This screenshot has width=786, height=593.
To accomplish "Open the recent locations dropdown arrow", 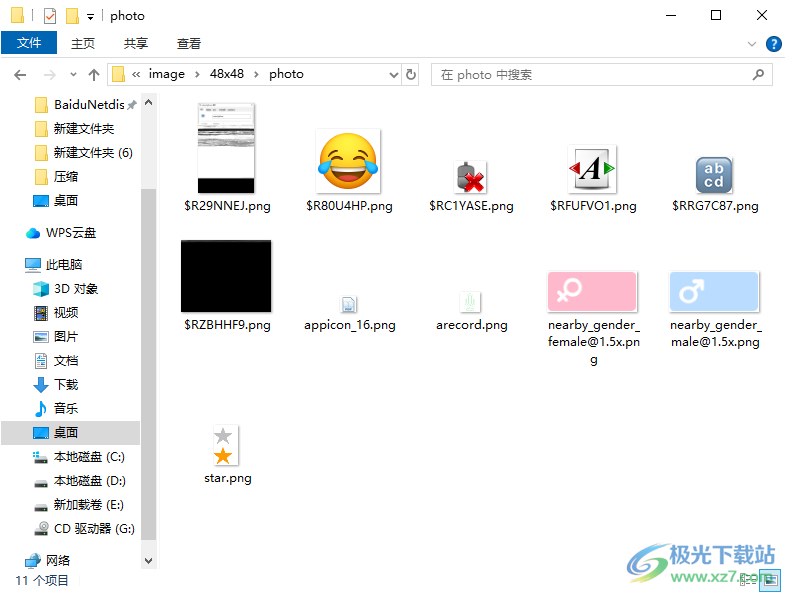I will (x=73, y=75).
